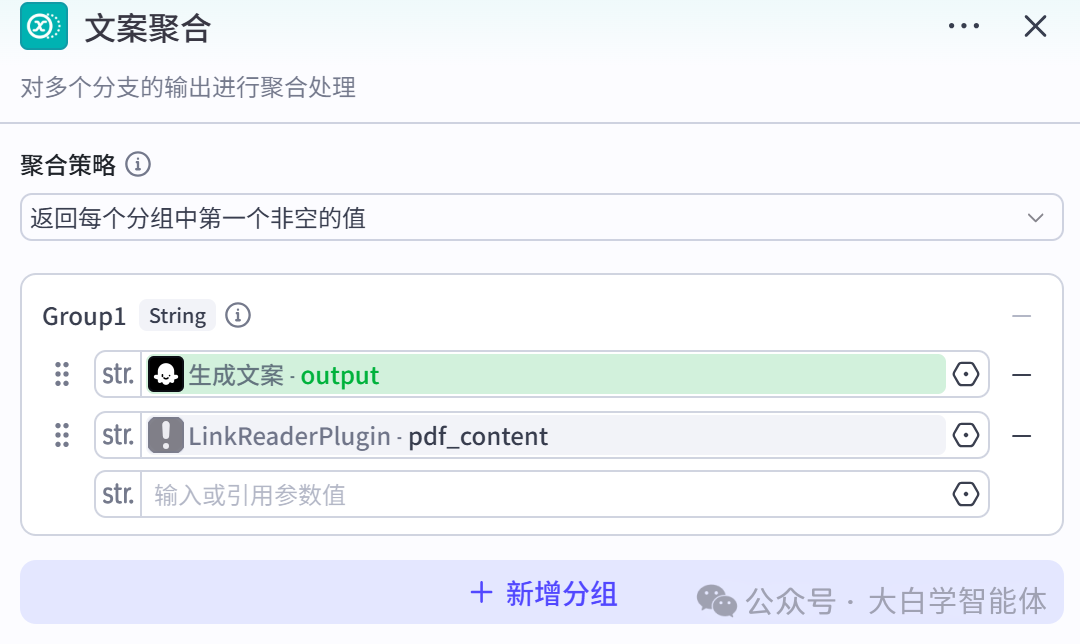This screenshot has width=1080, height=644.
Task: Open the variable picker on the empty parameter row
Action: (964, 494)
